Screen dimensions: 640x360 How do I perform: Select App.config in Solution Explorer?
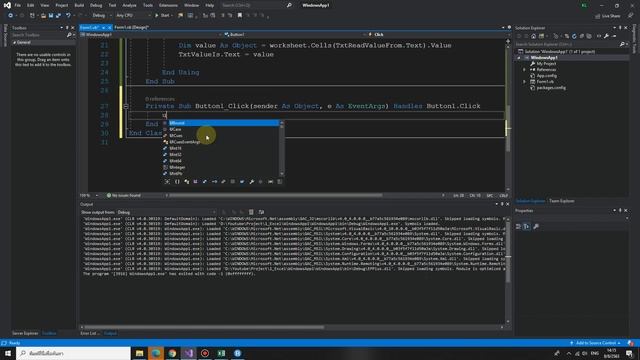546,76
